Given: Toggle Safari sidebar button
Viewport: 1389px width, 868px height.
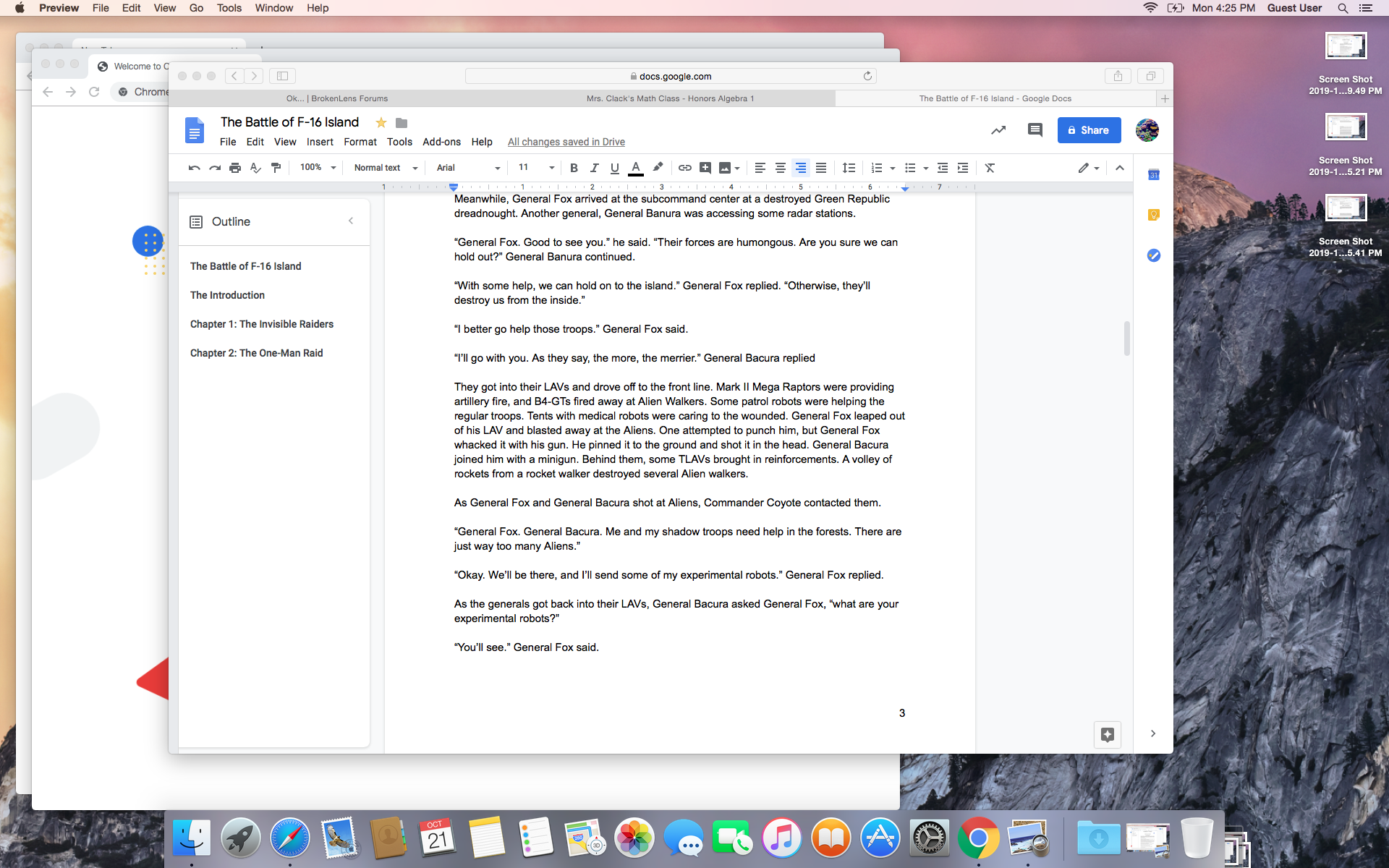Looking at the screenshot, I should tap(283, 76).
